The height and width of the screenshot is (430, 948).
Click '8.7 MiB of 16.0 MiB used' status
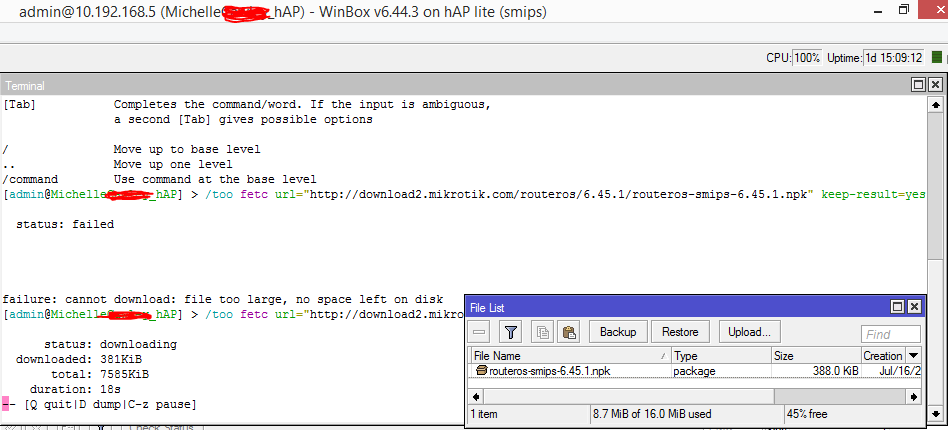point(687,414)
